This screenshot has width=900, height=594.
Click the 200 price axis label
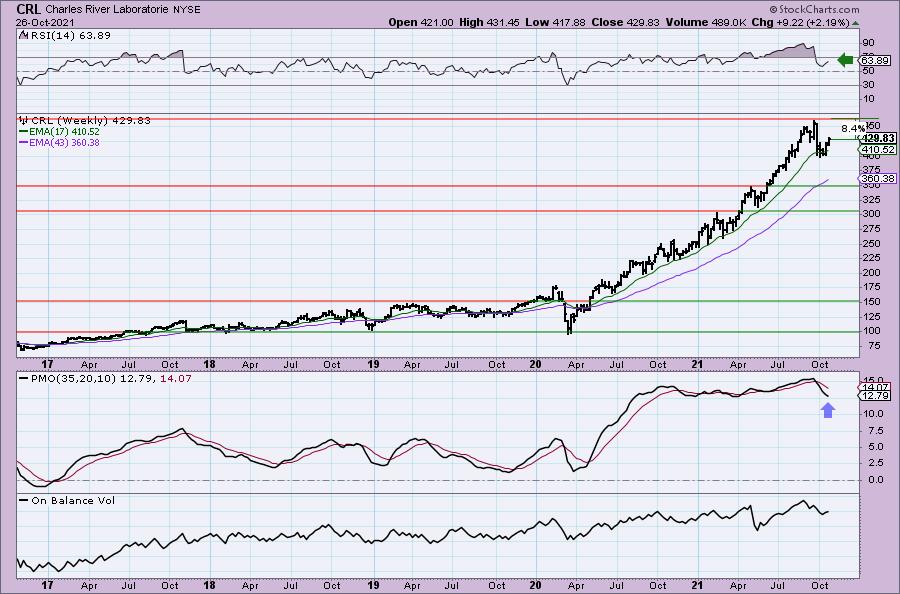click(871, 273)
